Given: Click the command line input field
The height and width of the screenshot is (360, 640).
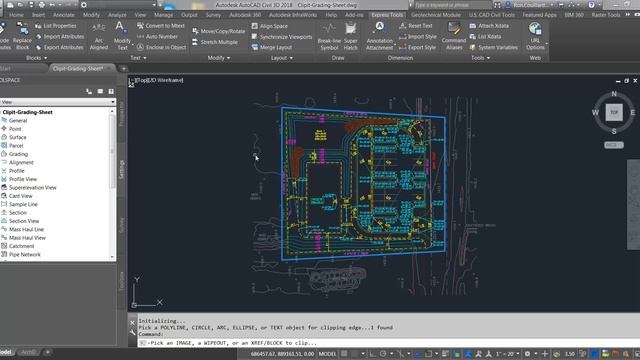Looking at the screenshot, I should pyautogui.click(x=388, y=343).
